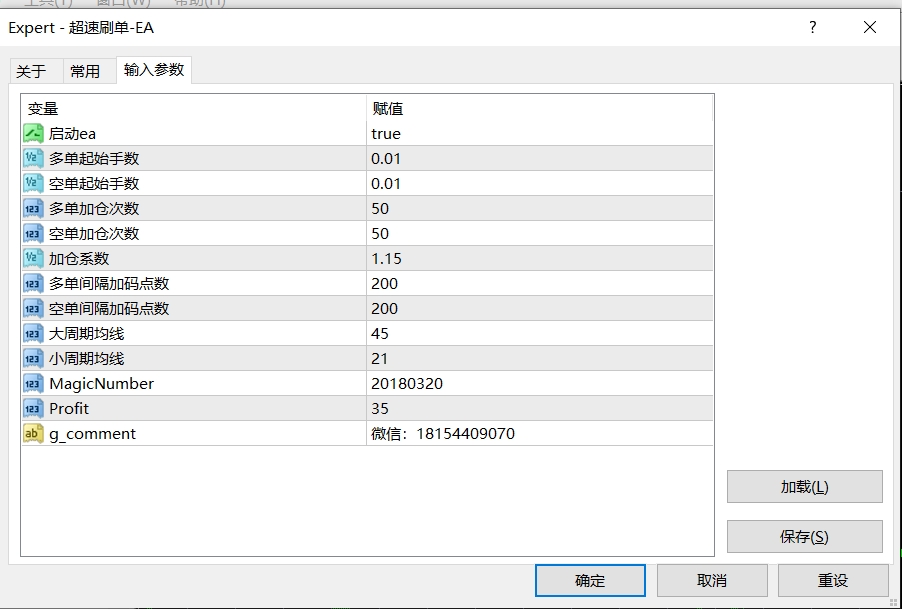The image size is (902, 609).
Task: Select the double-type icon for 多单起始手数
Action: point(33,159)
